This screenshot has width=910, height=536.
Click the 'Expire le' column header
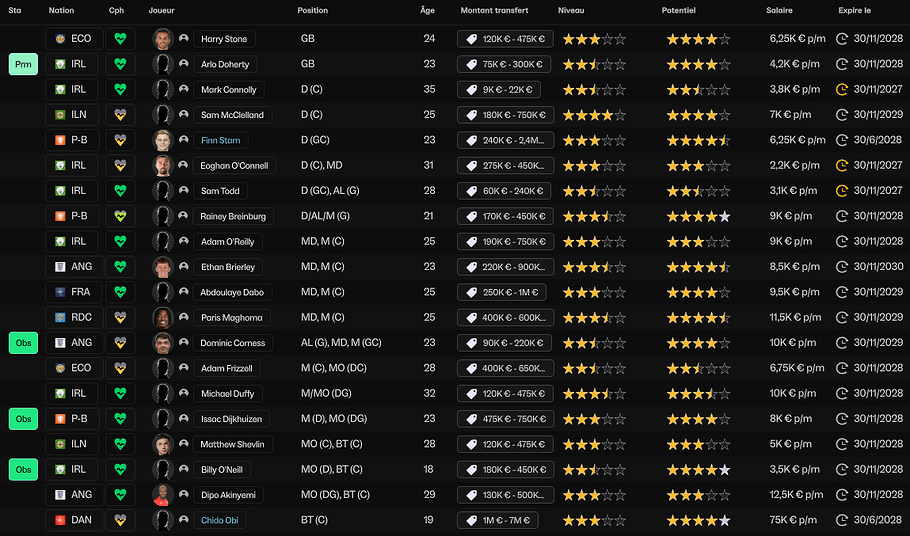(x=854, y=11)
